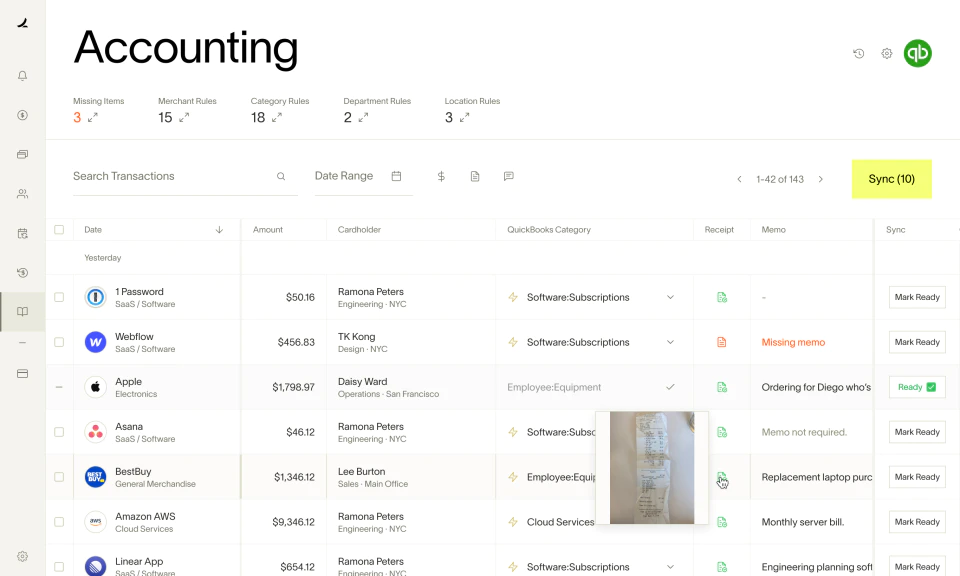Toggle the select-all checkbox in table header
The image size is (960, 576).
point(59,229)
